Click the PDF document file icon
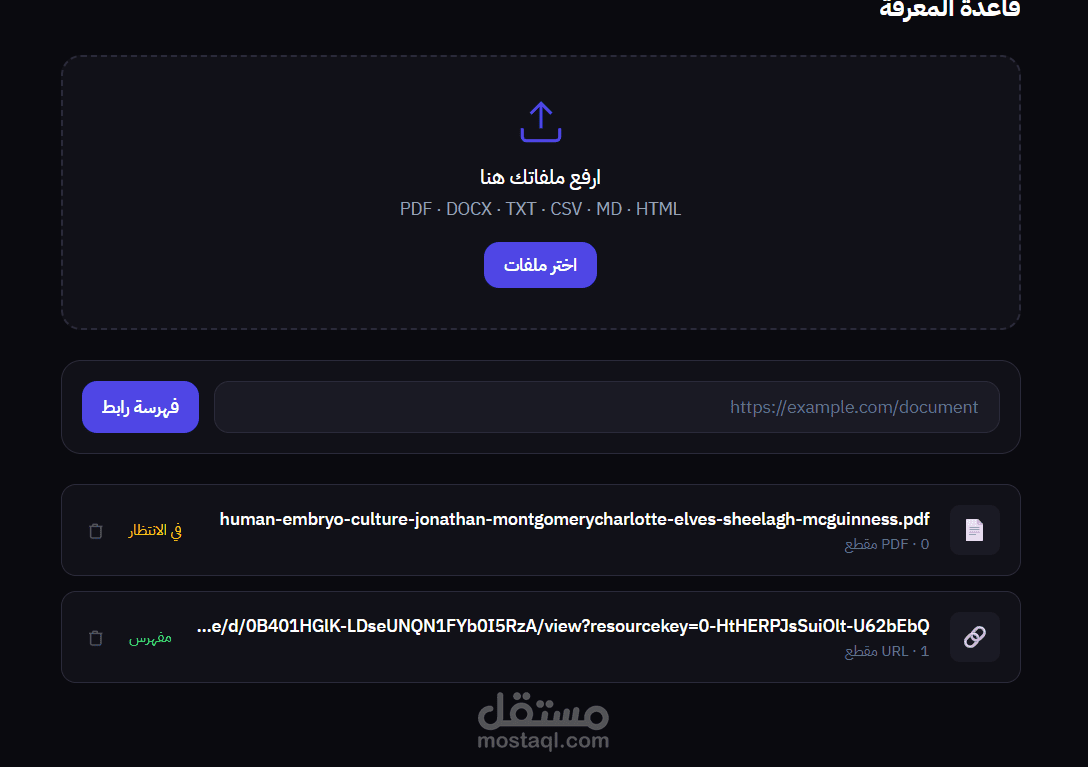1088x767 pixels. (974, 530)
